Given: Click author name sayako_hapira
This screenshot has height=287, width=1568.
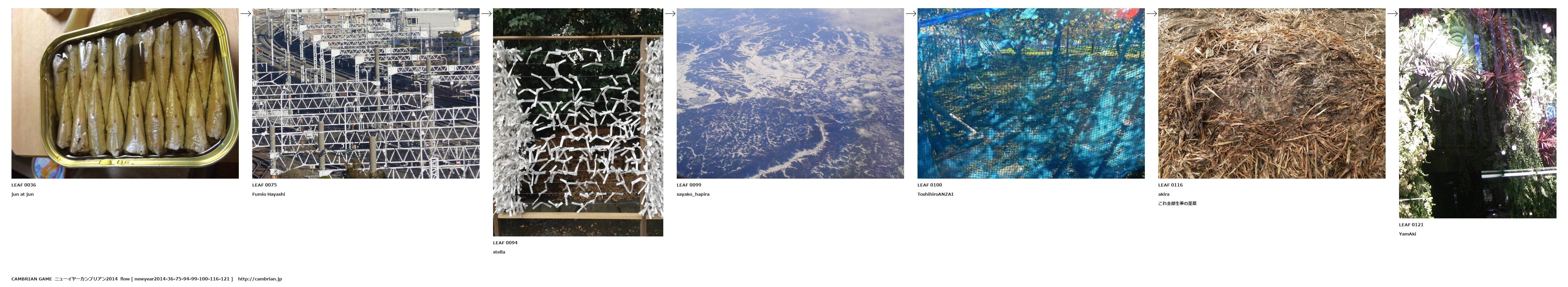Looking at the screenshot, I should [693, 194].
